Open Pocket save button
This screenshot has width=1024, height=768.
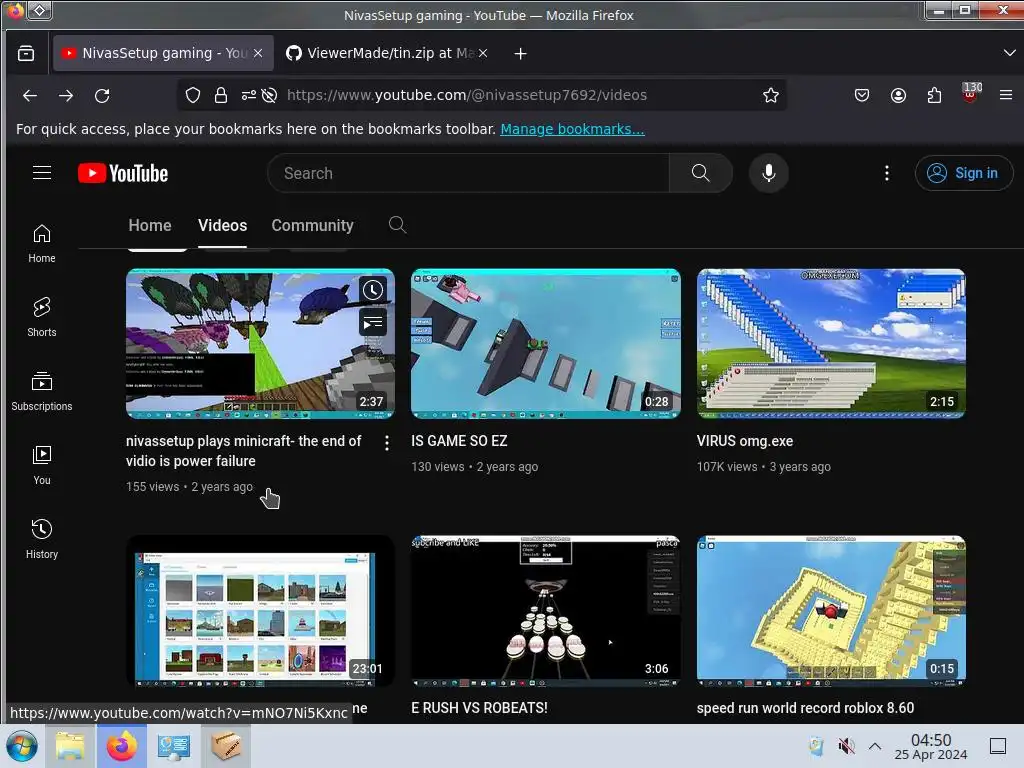coord(862,95)
